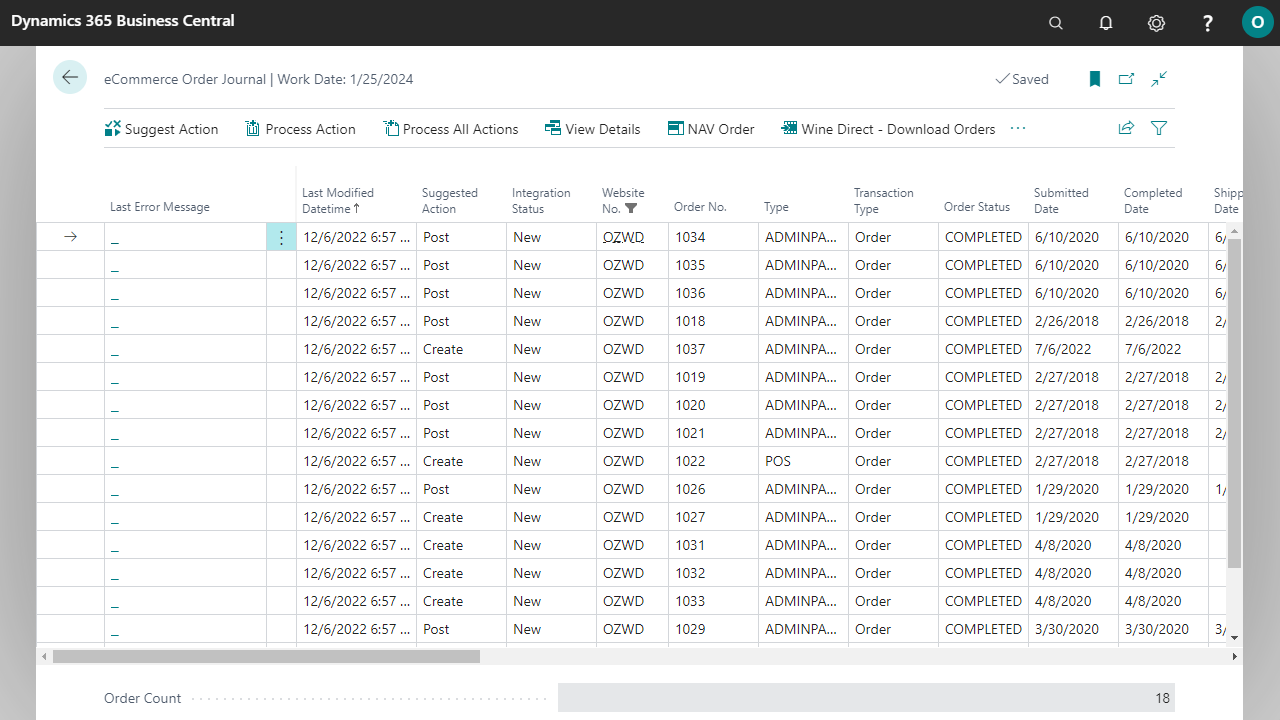Open this page in a new window
1280x720 pixels.
pyautogui.click(x=1127, y=79)
